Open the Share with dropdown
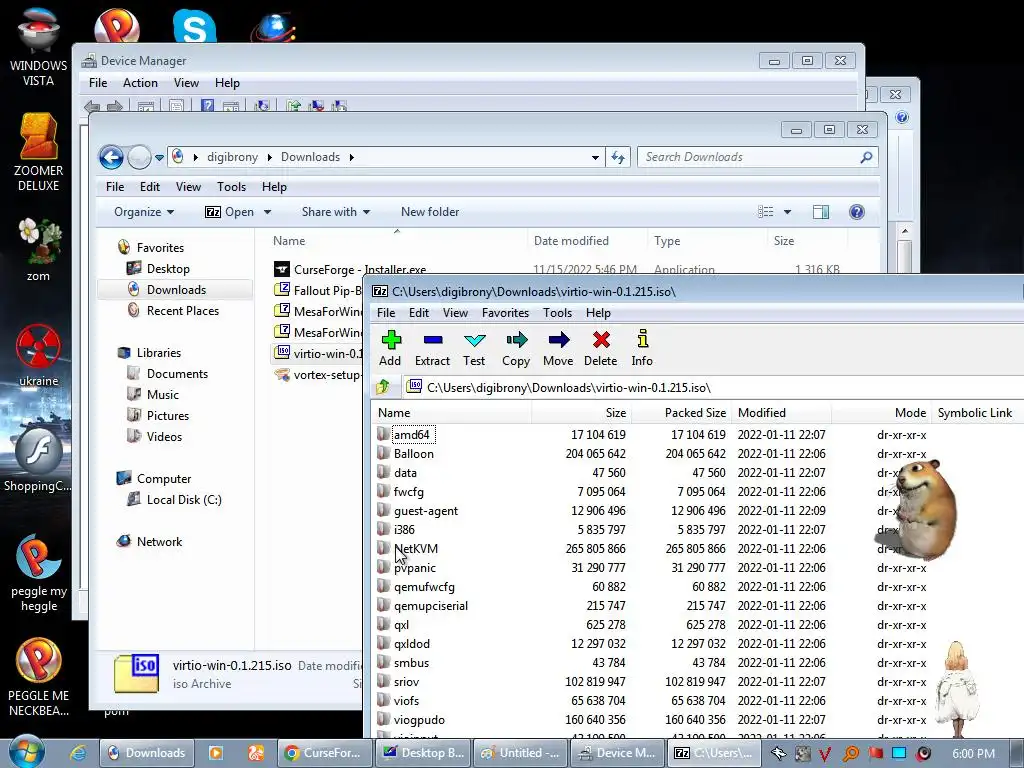Screen dimensions: 1024x768 tap(336, 212)
